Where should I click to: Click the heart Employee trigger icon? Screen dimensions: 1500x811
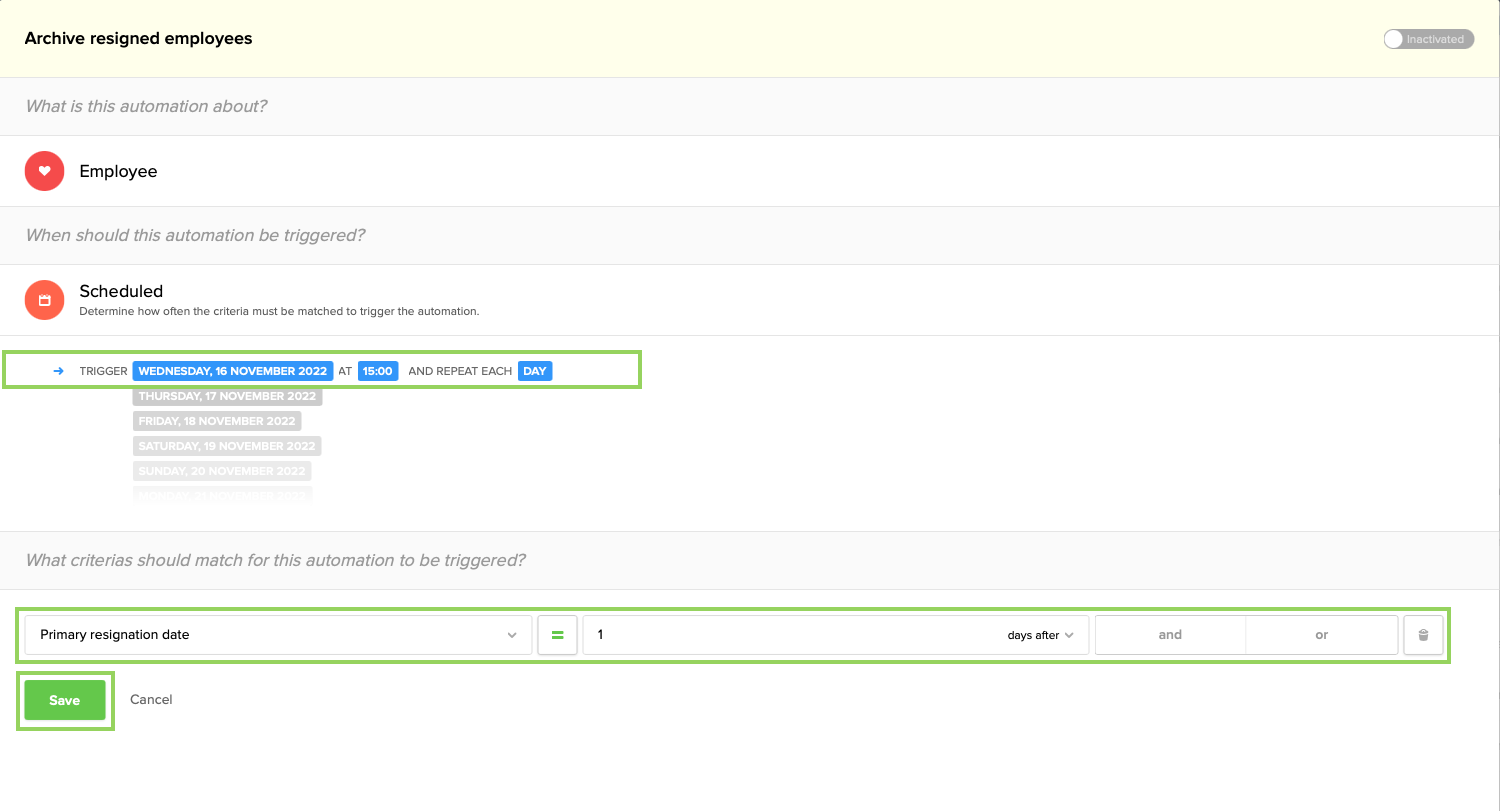[x=44, y=170]
